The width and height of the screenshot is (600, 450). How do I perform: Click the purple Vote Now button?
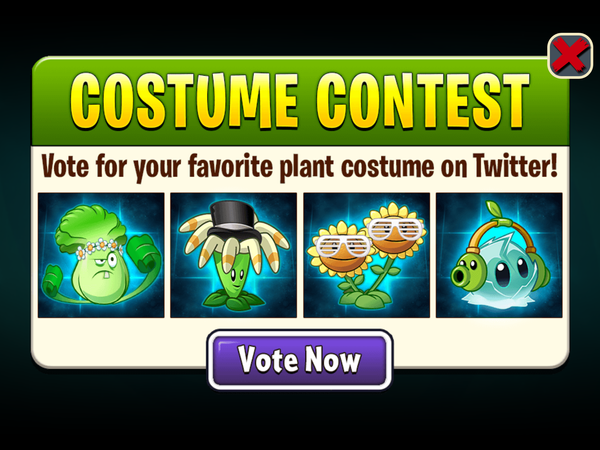300,360
